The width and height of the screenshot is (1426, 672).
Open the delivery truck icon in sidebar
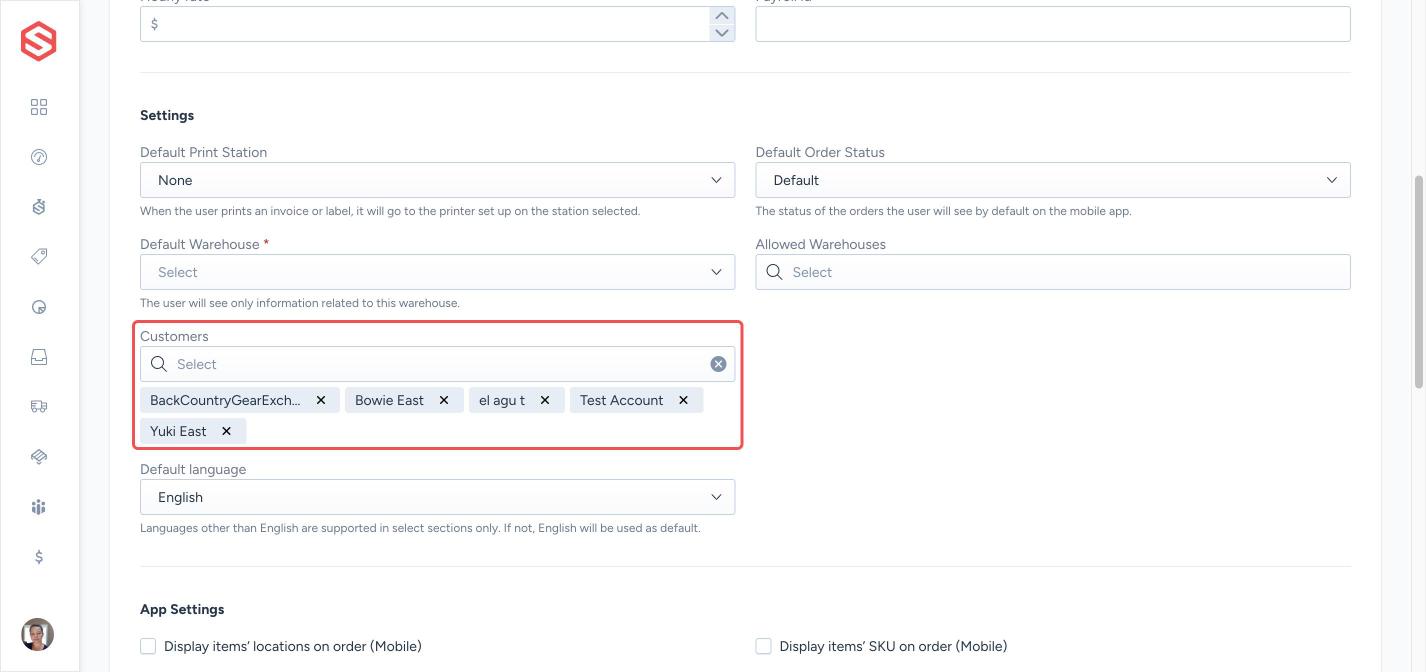(x=39, y=407)
